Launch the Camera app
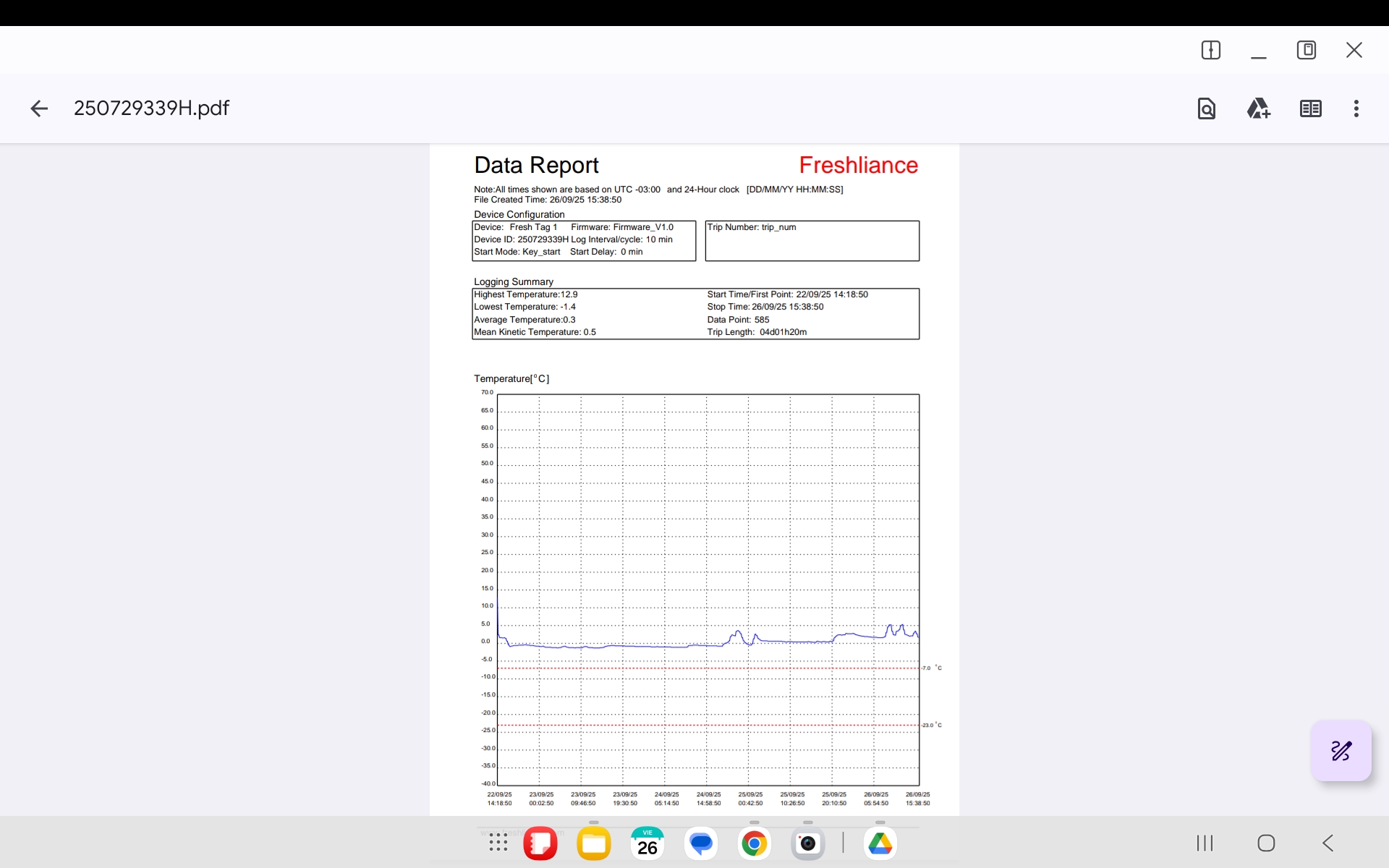The height and width of the screenshot is (868, 1389). (807, 843)
